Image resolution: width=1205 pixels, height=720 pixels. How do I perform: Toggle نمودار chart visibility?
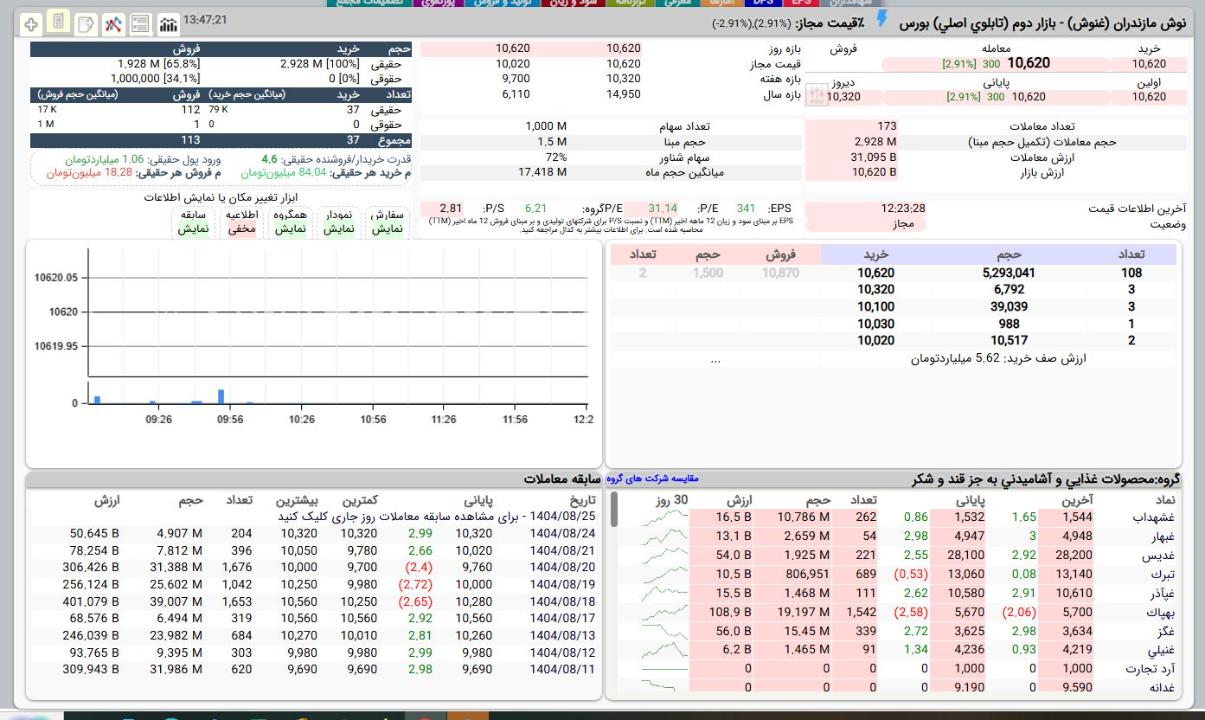[338, 221]
